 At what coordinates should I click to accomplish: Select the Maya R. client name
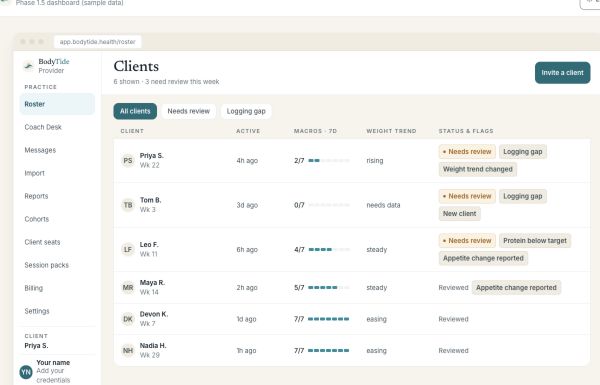coord(152,282)
